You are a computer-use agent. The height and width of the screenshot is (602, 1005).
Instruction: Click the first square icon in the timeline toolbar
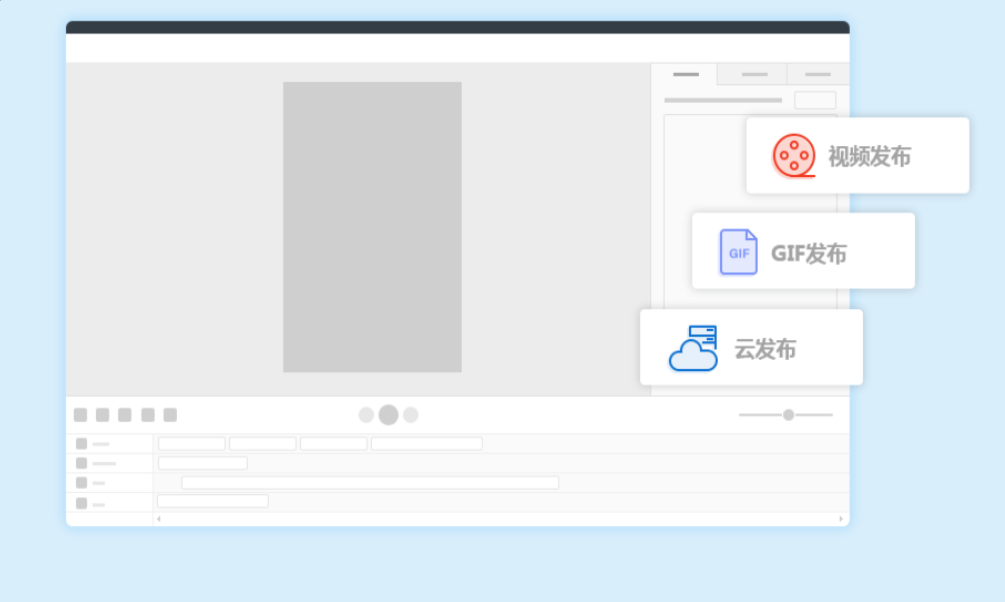(80, 415)
